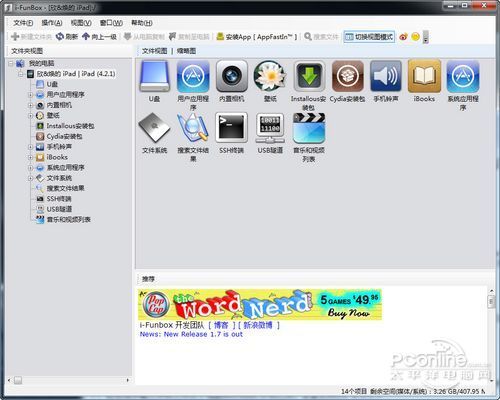Open the 文件(F) menu

23,23
